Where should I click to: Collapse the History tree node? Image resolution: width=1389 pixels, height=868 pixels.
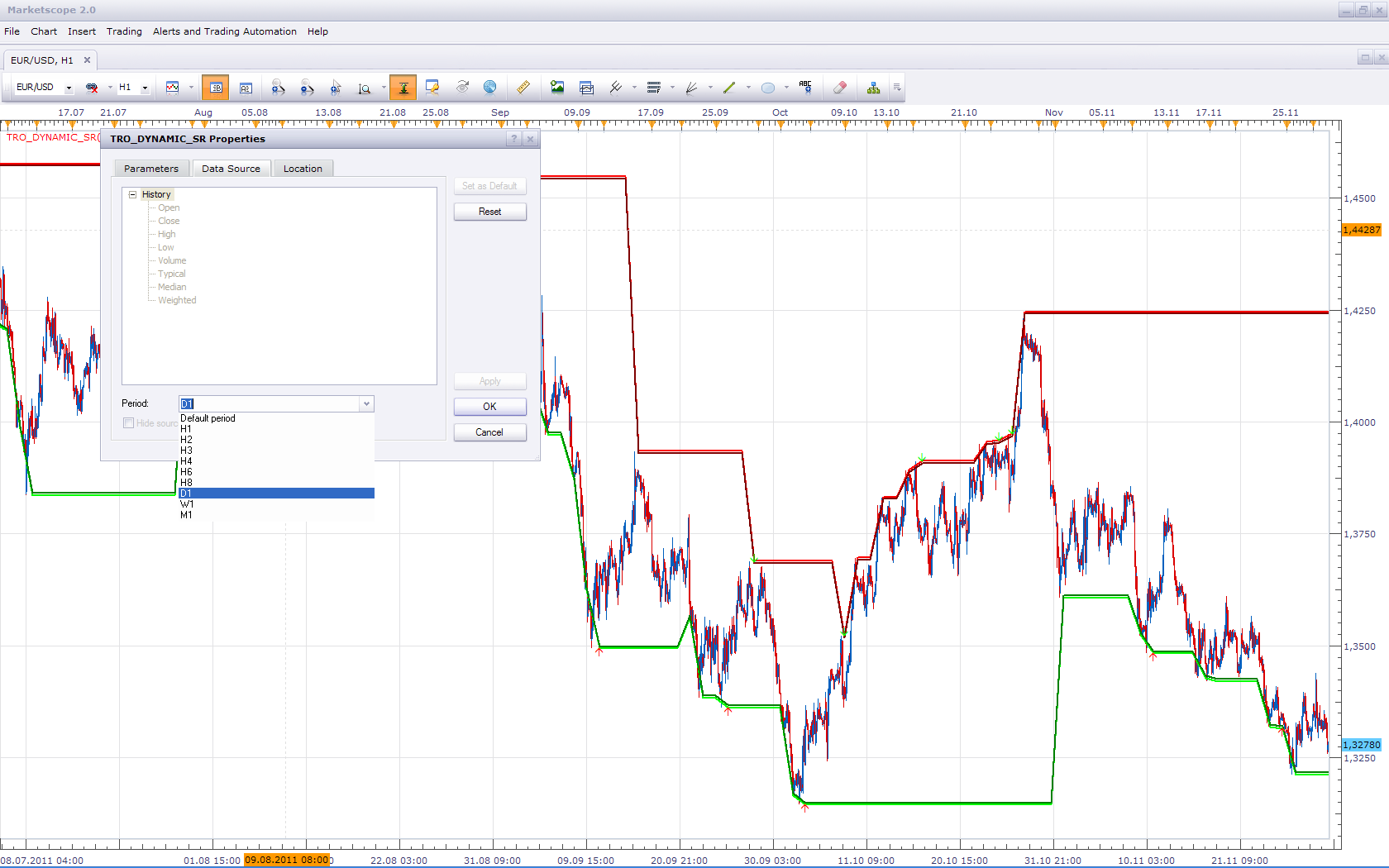pos(132,195)
